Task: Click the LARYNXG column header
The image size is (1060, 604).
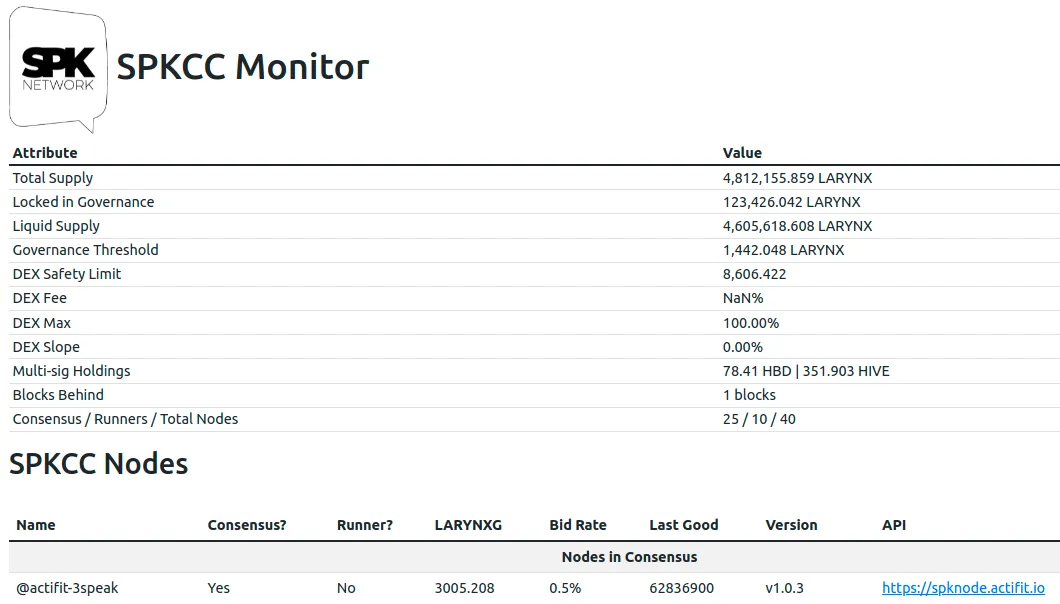Action: [x=468, y=525]
